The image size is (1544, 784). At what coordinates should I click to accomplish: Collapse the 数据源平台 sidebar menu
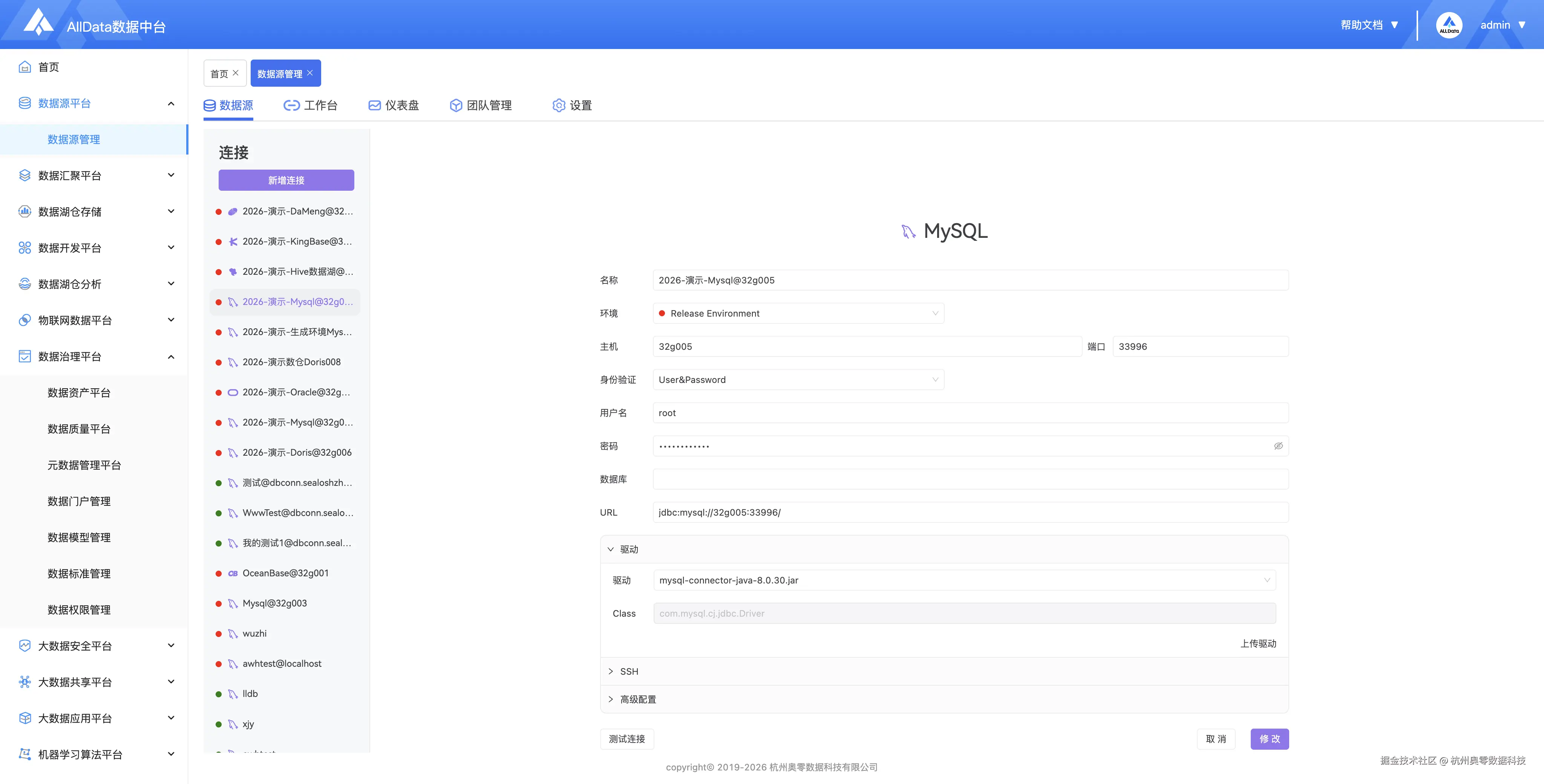click(x=171, y=104)
